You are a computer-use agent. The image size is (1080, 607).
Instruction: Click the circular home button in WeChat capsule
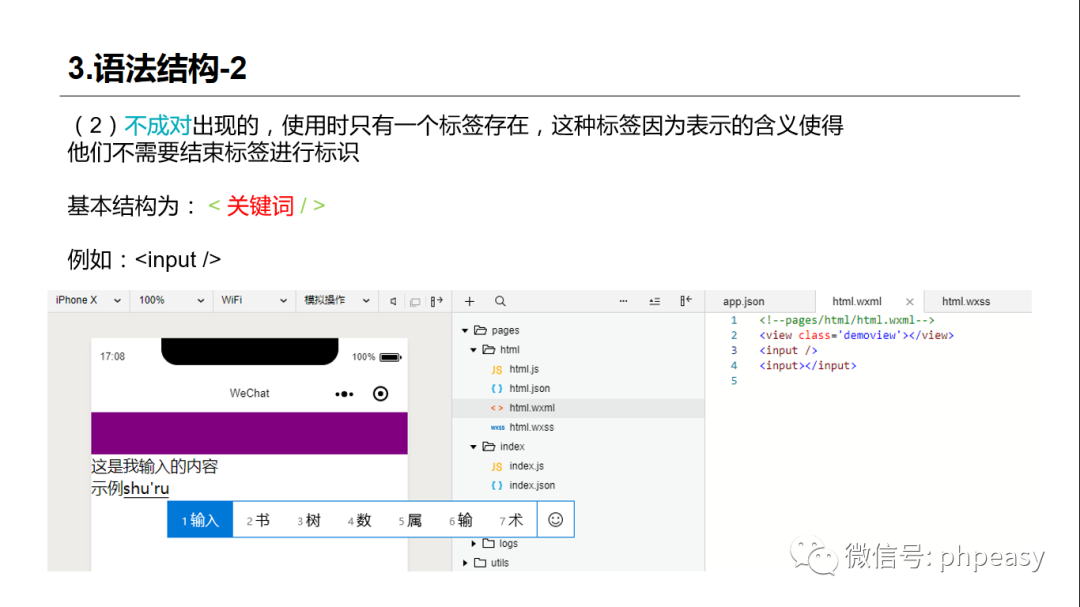[x=380, y=393]
